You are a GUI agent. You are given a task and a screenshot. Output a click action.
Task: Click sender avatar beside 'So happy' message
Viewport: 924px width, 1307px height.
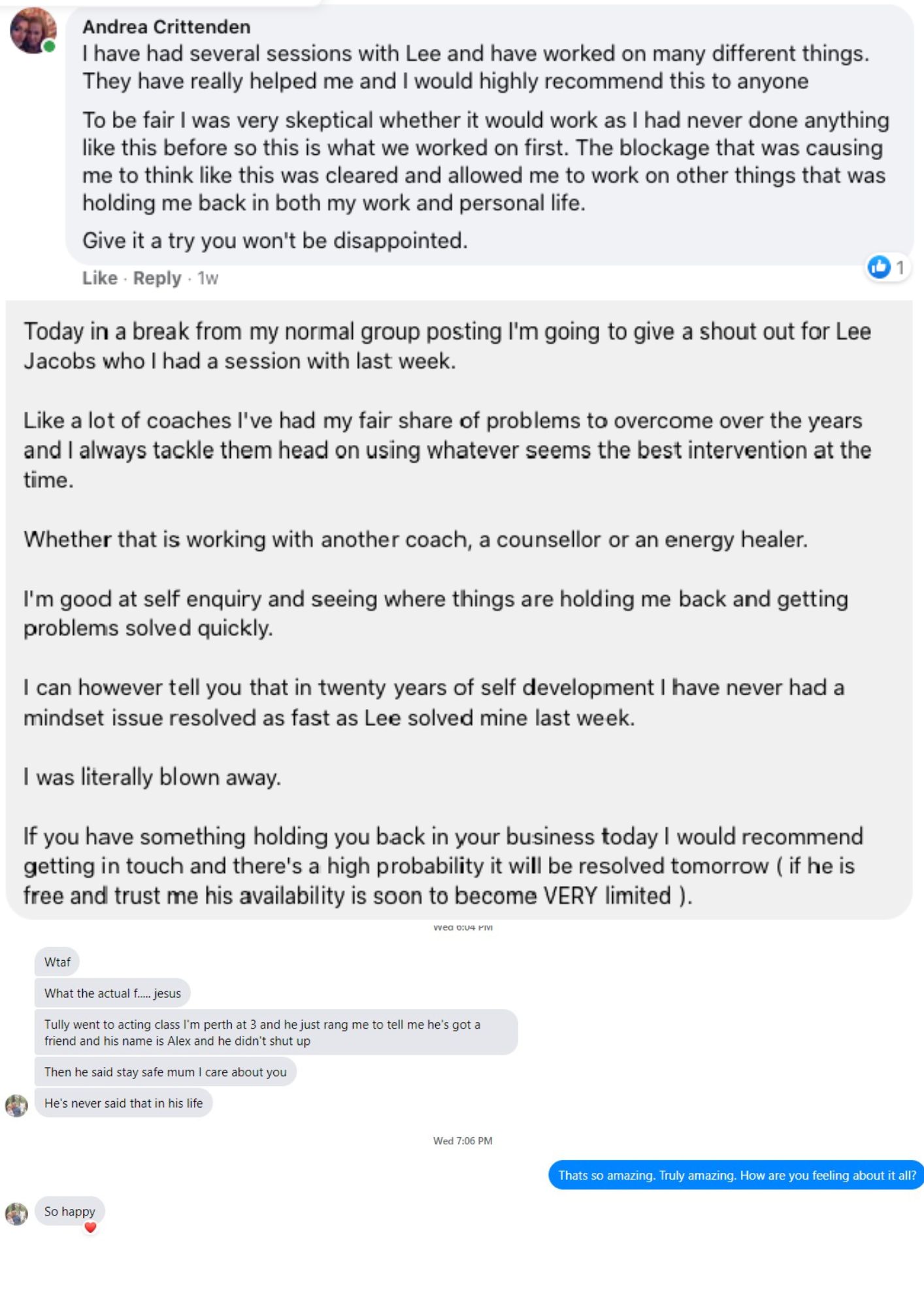[x=16, y=1214]
